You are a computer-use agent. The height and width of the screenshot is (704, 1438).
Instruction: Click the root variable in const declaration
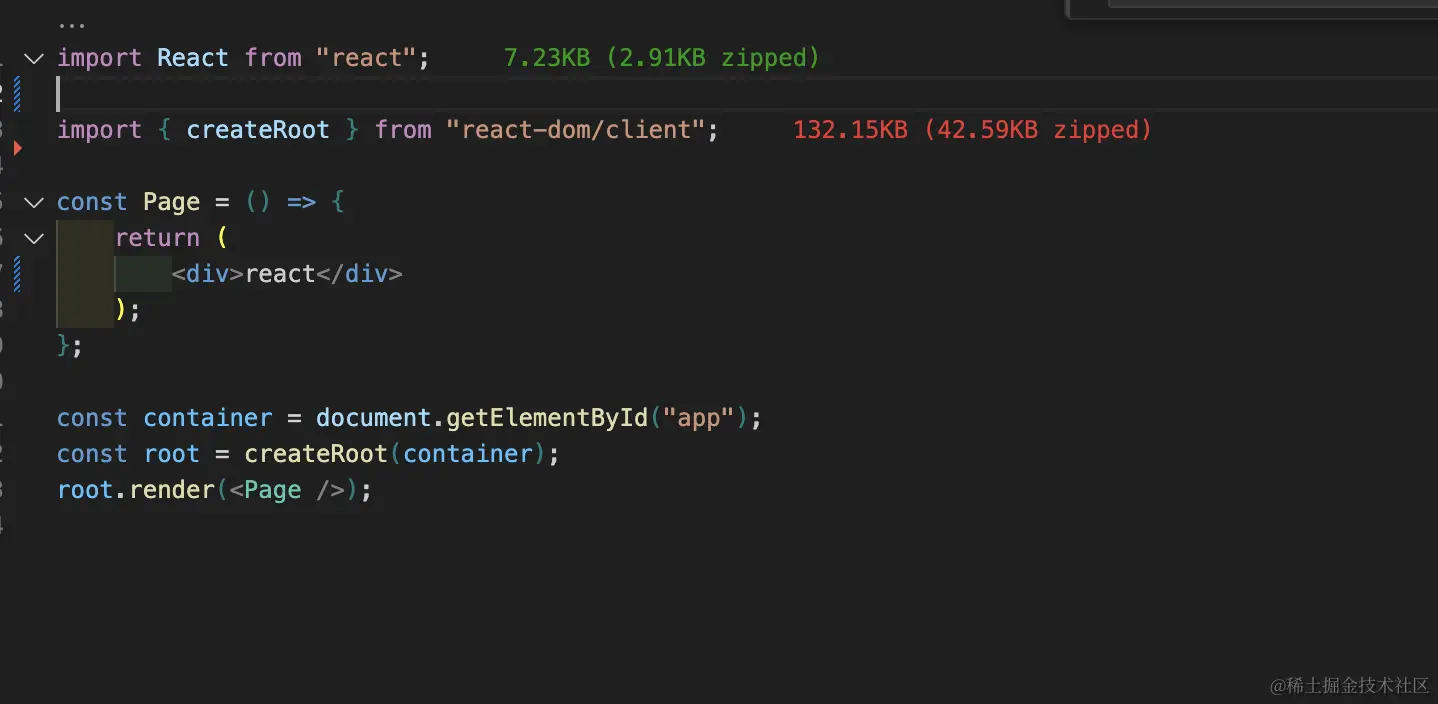171,454
